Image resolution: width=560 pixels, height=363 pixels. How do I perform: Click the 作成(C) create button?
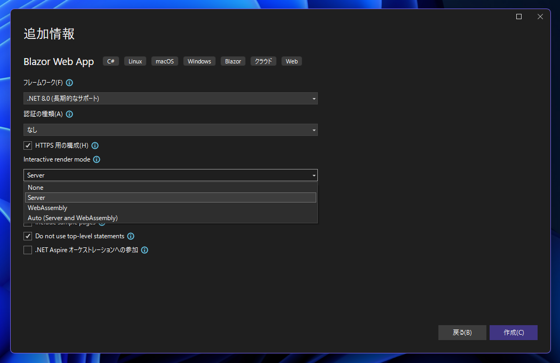coord(514,333)
